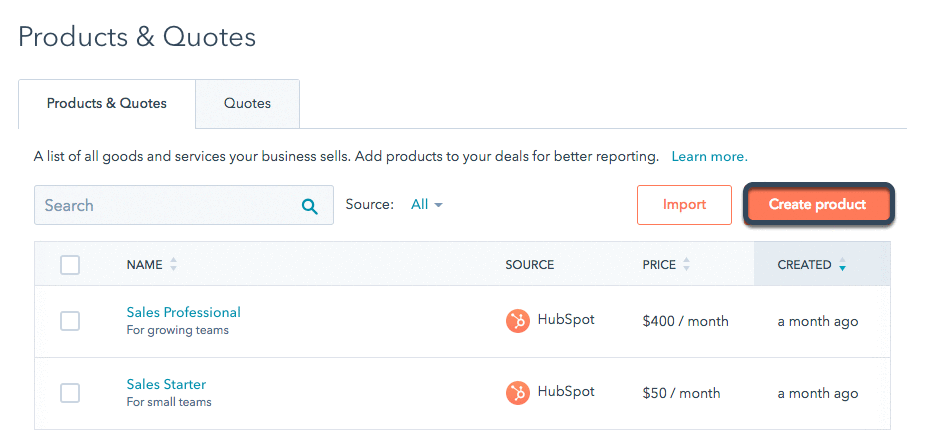
Task: Click the Create product button
Action: (x=817, y=205)
